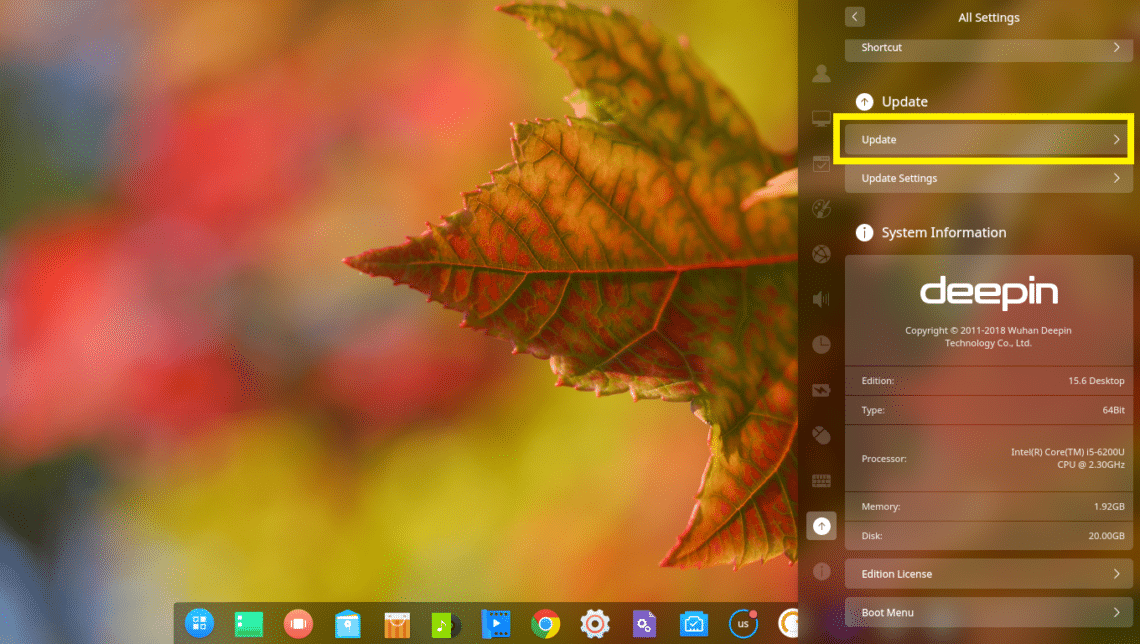
Task: Click the Disk value 20.00GB
Action: click(x=1107, y=536)
